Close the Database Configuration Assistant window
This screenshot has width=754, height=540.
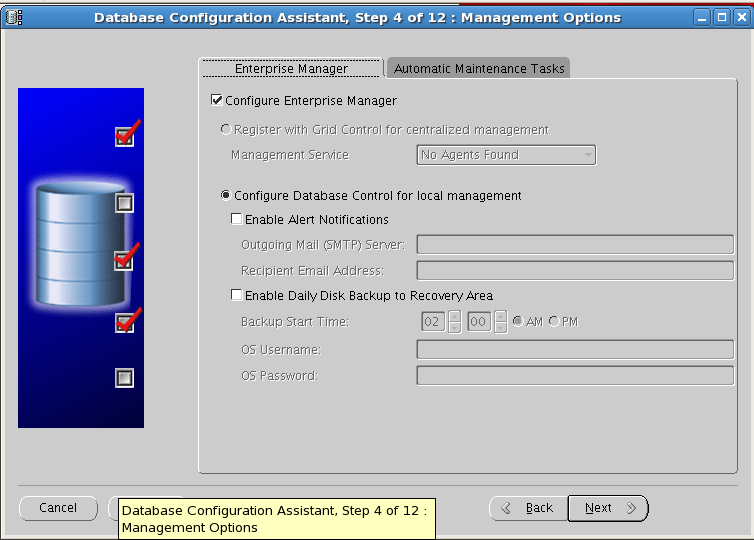click(x=742, y=17)
